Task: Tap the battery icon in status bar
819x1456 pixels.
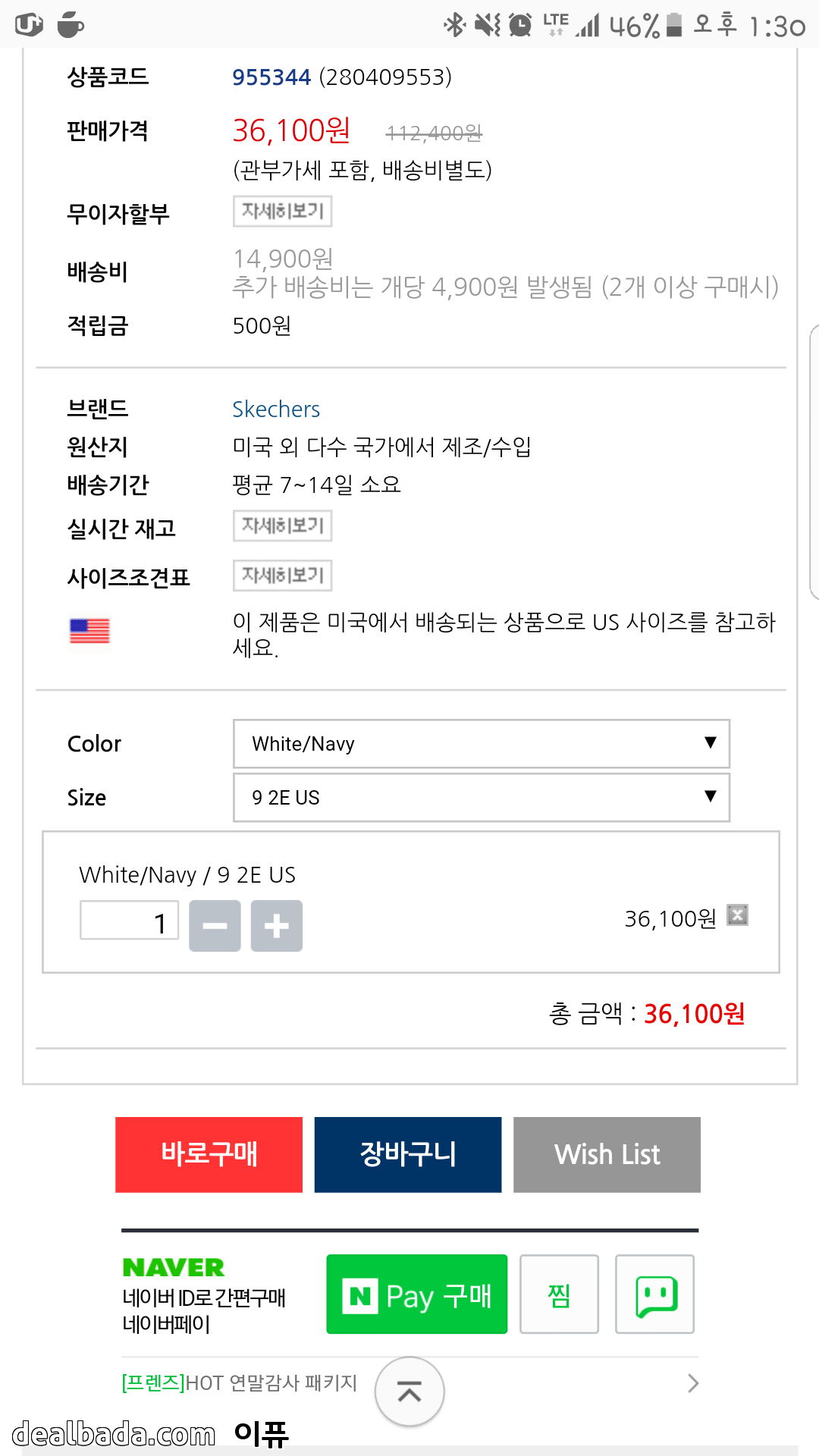Action: pyautogui.click(x=674, y=25)
